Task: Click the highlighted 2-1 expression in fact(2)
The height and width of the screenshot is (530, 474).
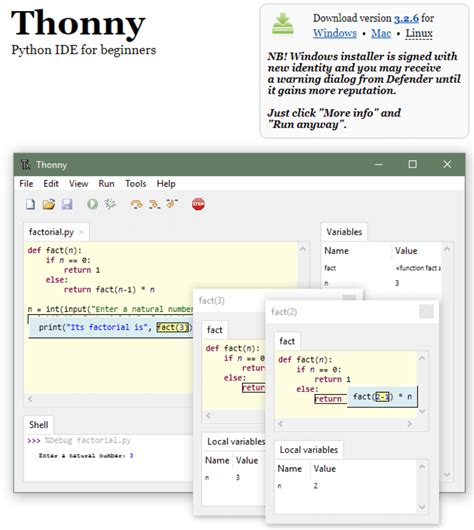Action: [x=382, y=396]
